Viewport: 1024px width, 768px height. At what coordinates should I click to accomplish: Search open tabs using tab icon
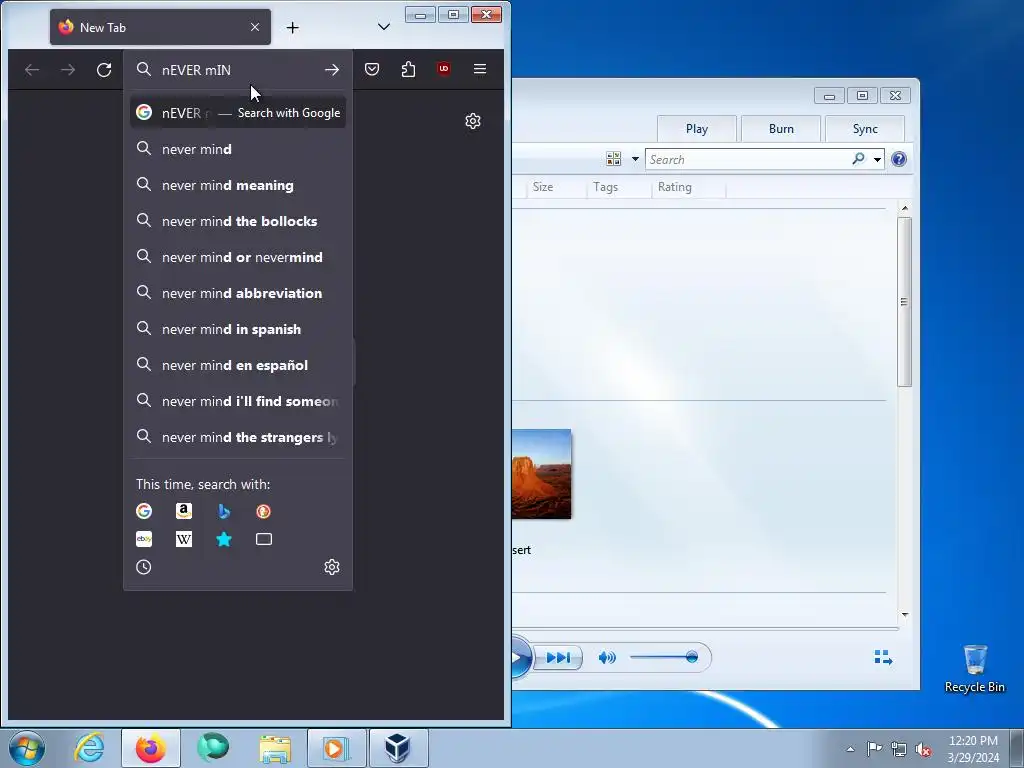point(264,539)
